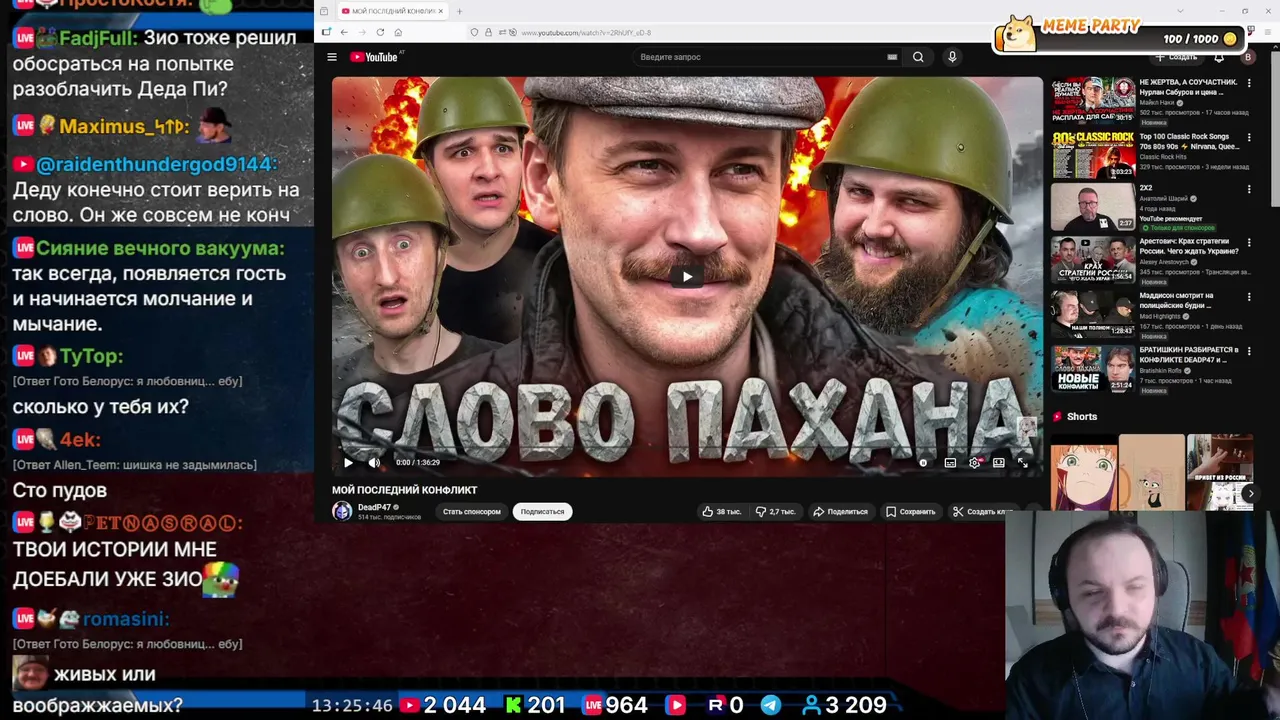Expand the browser tab list chevron
This screenshot has height=720, width=1280.
coord(1180,11)
